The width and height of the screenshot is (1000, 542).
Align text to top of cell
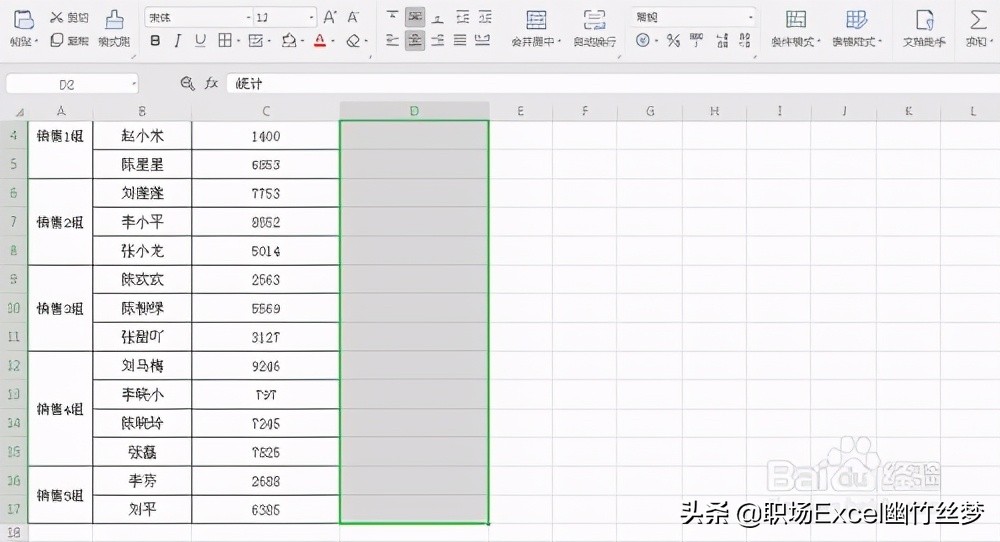(x=393, y=17)
